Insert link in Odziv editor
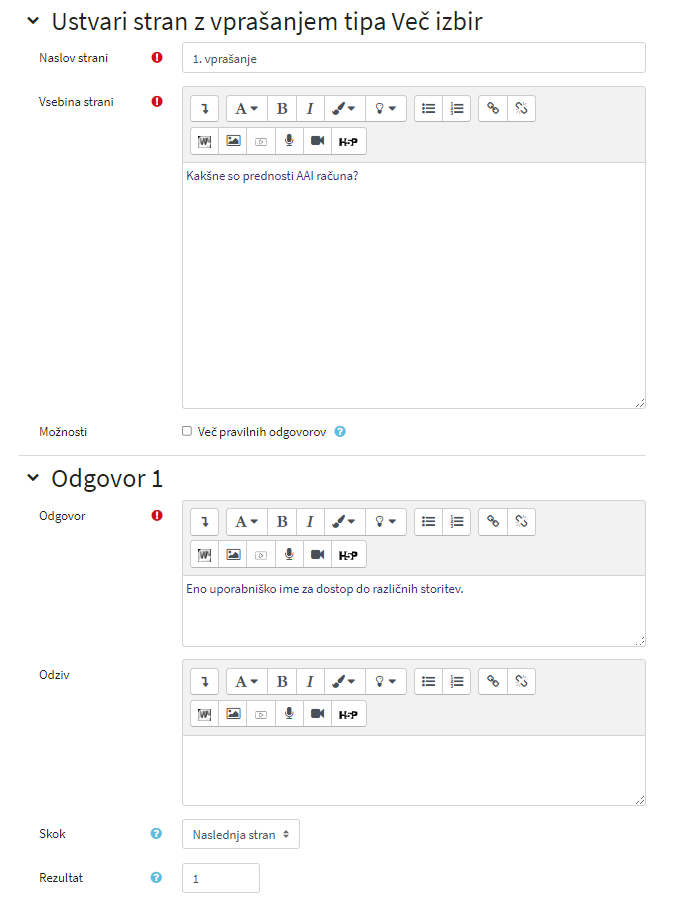Viewport: 674px width, 906px height. 493,681
